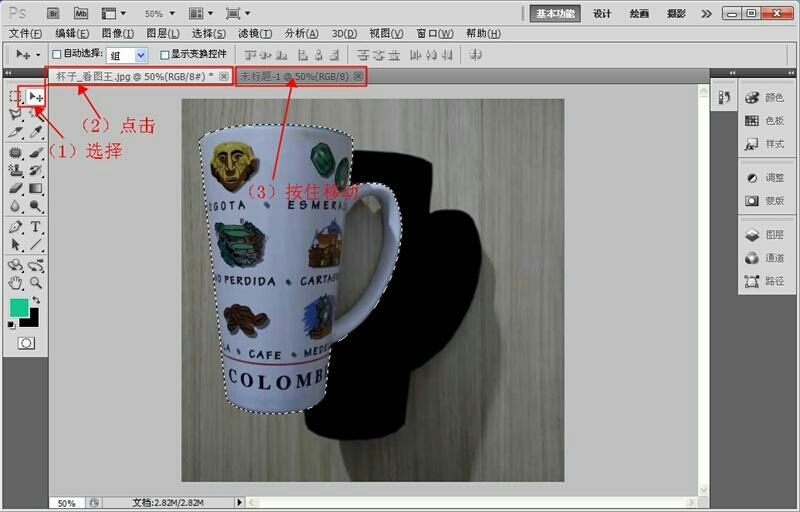Launch Adobe Bridge with Br icon
This screenshot has width=800, height=512.
click(53, 13)
